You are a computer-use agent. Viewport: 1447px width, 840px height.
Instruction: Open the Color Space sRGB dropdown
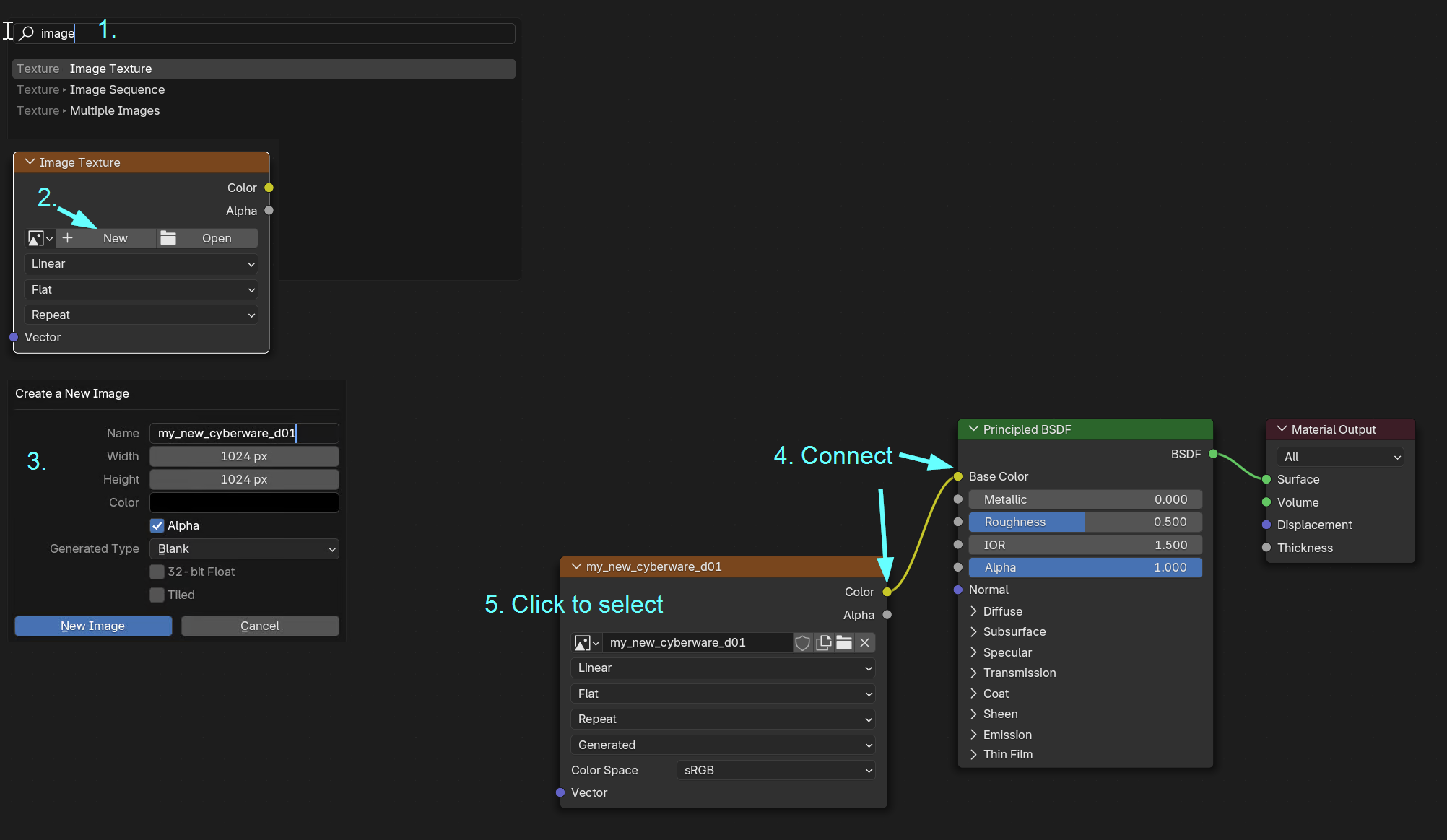[775, 770]
